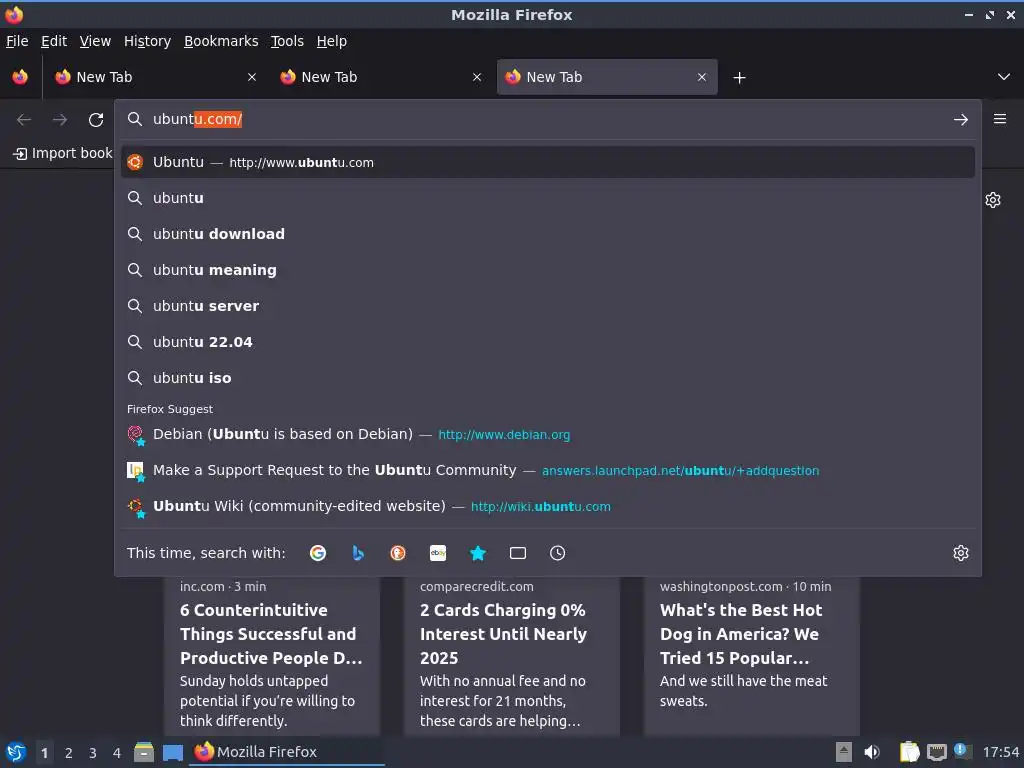The width and height of the screenshot is (1024, 768).
Task: Select Mozilla Firefox taskbar entry
Action: (287, 752)
